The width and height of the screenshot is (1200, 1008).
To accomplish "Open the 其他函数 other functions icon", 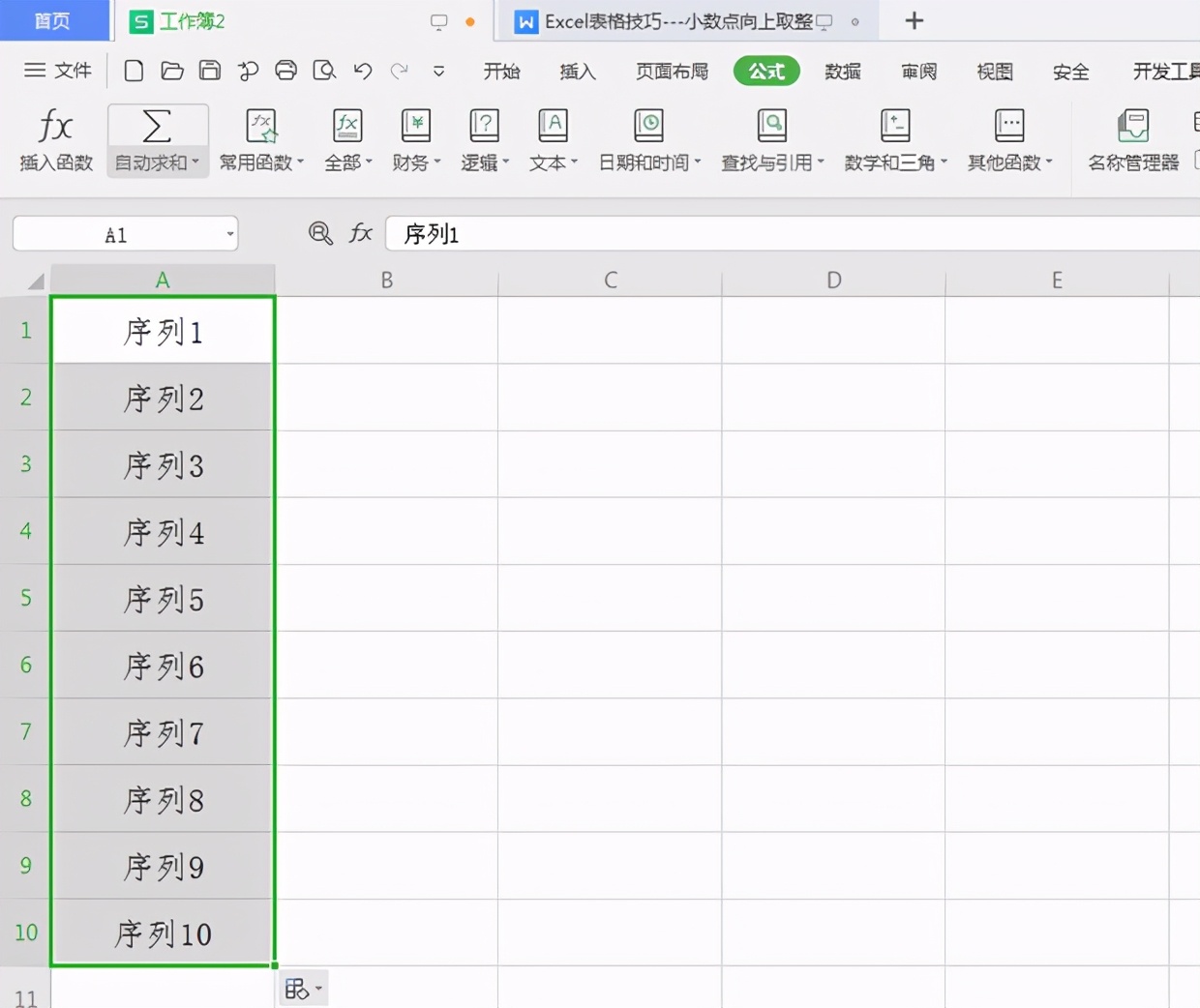I will 1009,126.
